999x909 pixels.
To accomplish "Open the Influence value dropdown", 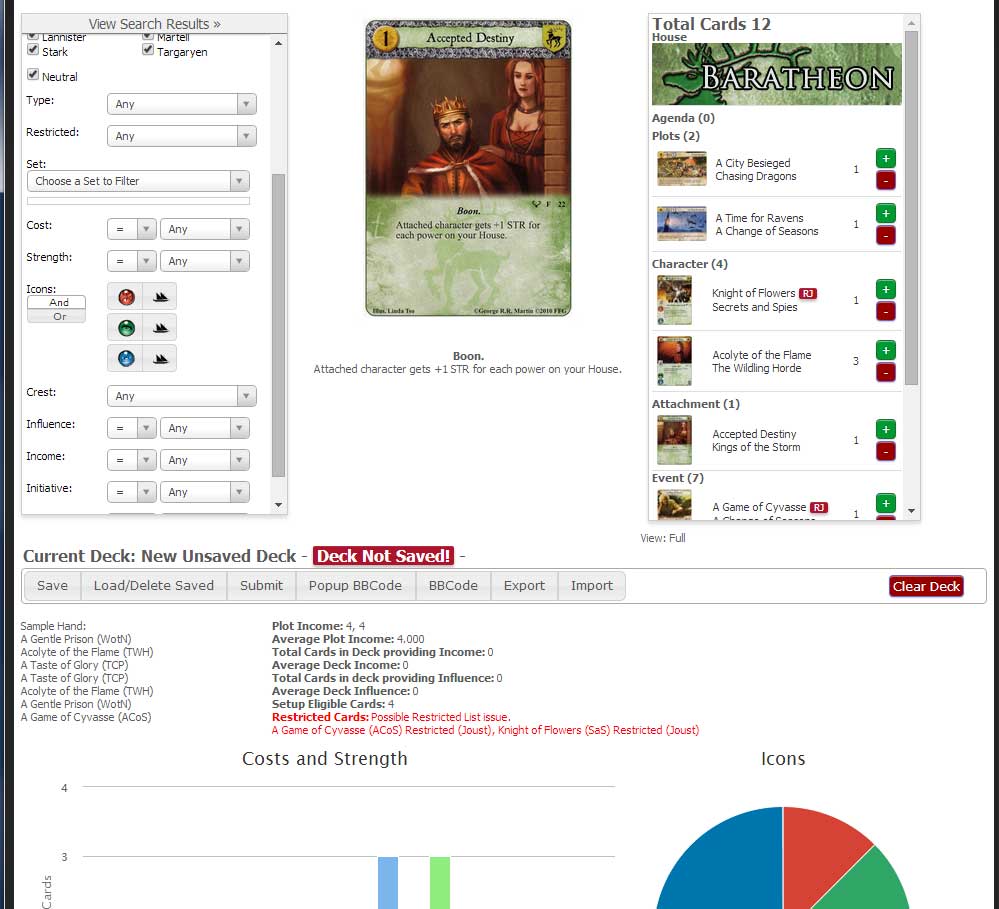I will coord(205,428).
